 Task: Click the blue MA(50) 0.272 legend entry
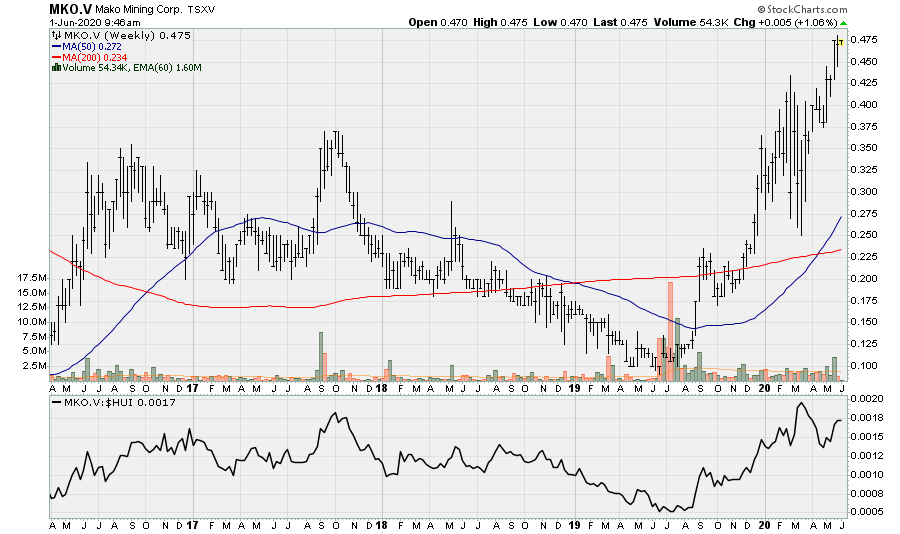(x=87, y=47)
